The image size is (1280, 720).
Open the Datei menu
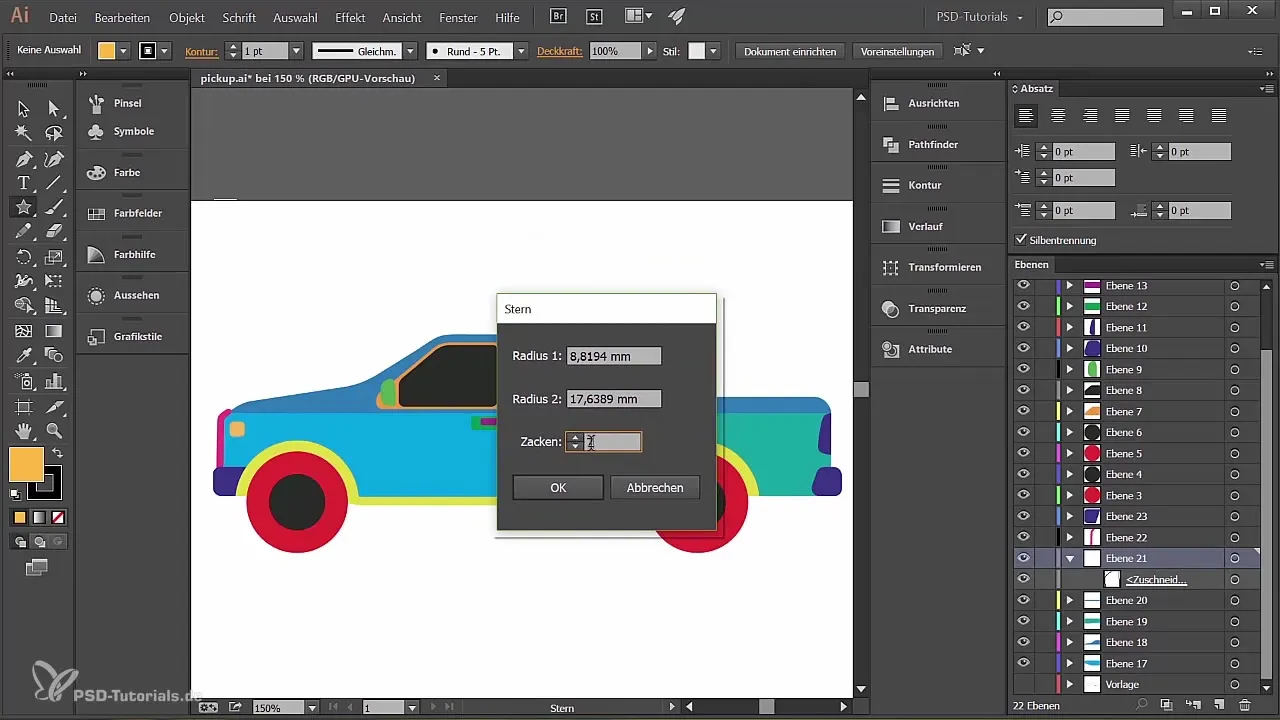point(62,18)
